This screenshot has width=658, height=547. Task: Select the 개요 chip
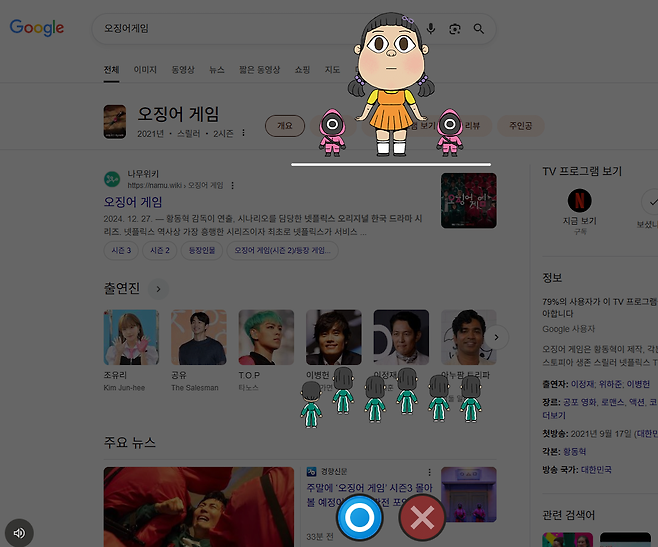point(285,126)
